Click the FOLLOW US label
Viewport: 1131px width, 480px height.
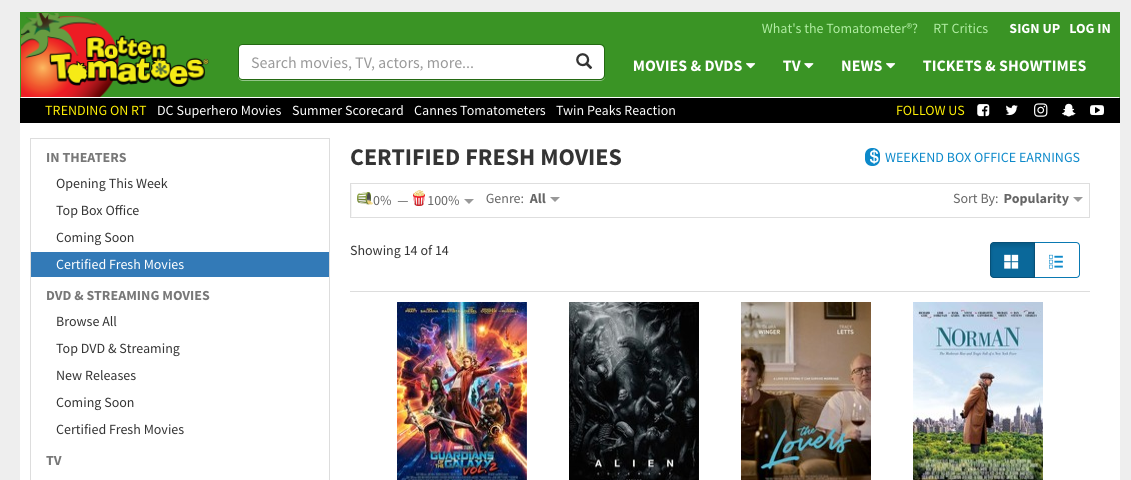pos(930,110)
